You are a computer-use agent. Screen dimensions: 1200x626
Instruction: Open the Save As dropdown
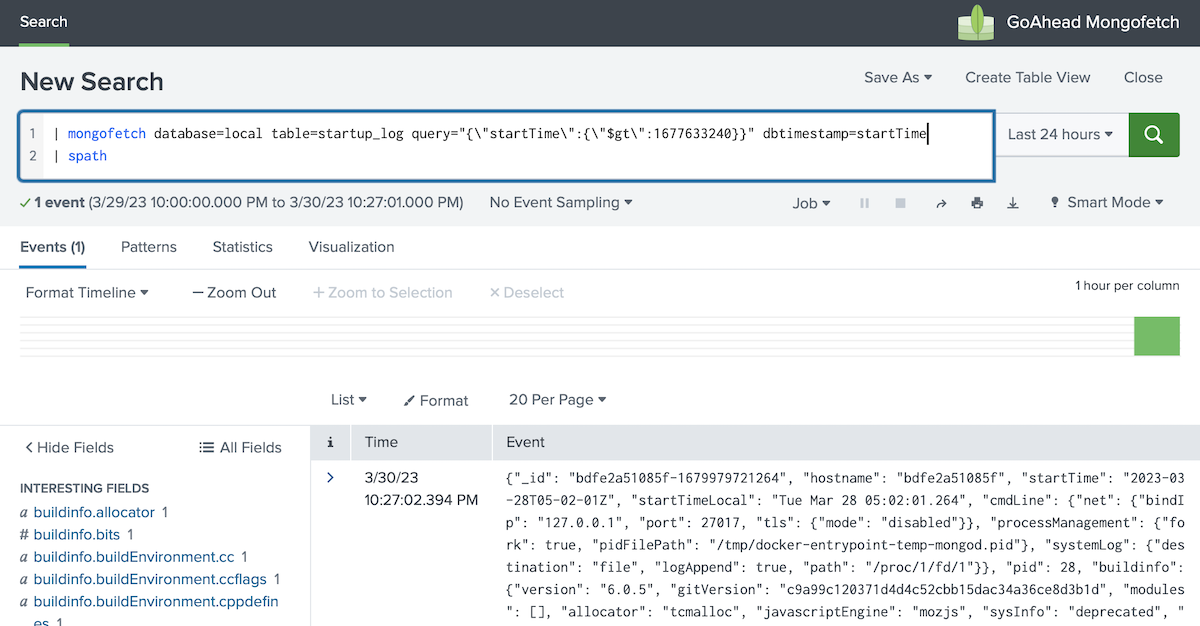point(898,77)
